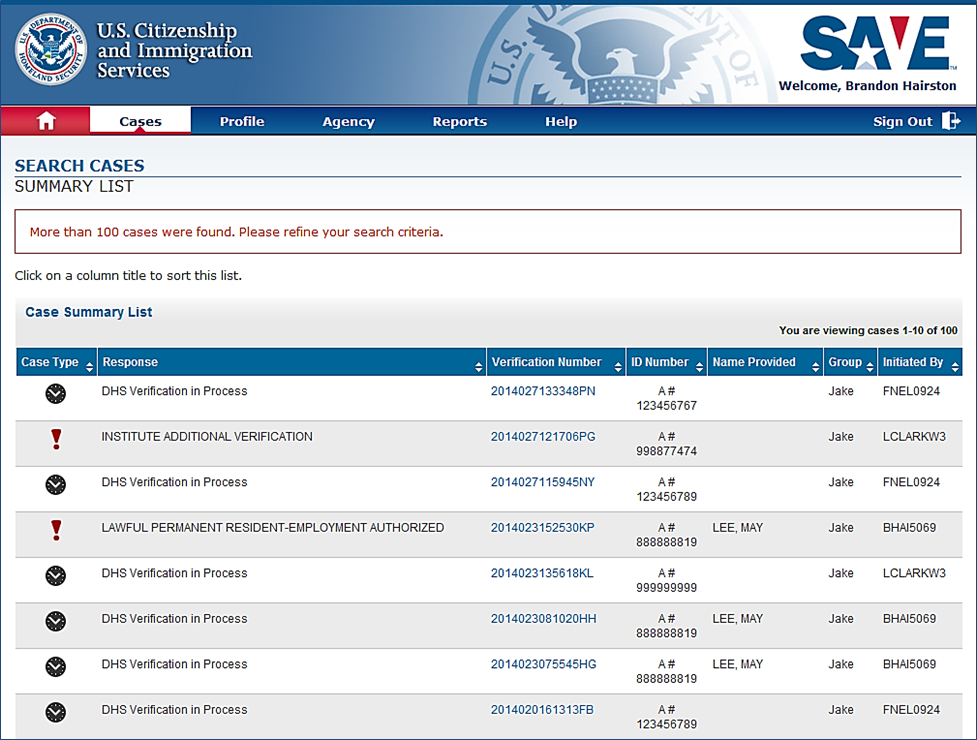The image size is (977, 740).
Task: Open the Help menu
Action: click(561, 121)
